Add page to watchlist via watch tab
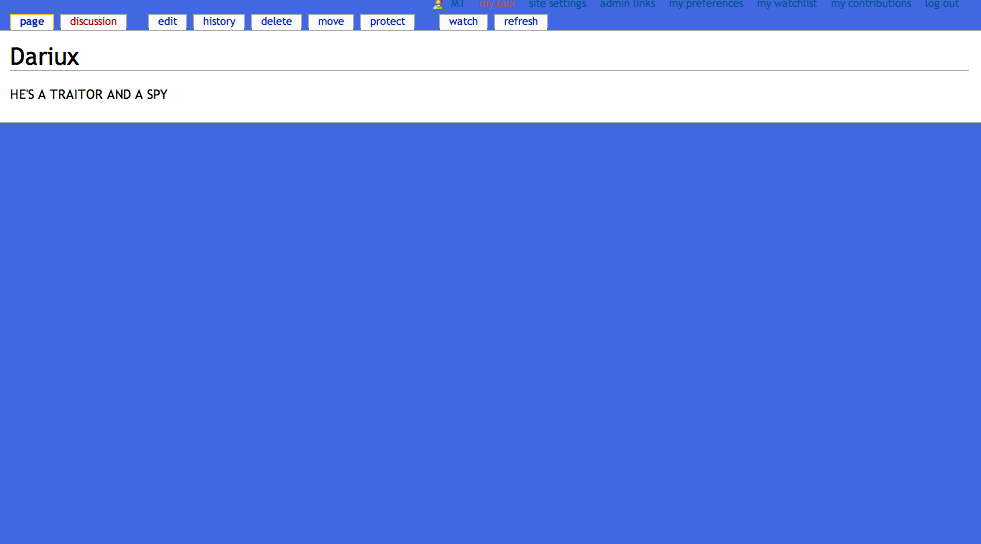Screen dimensions: 981x544 [463, 22]
